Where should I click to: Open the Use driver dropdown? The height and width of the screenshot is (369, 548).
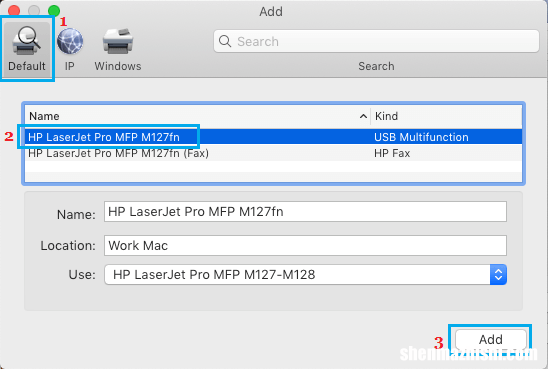click(x=305, y=274)
